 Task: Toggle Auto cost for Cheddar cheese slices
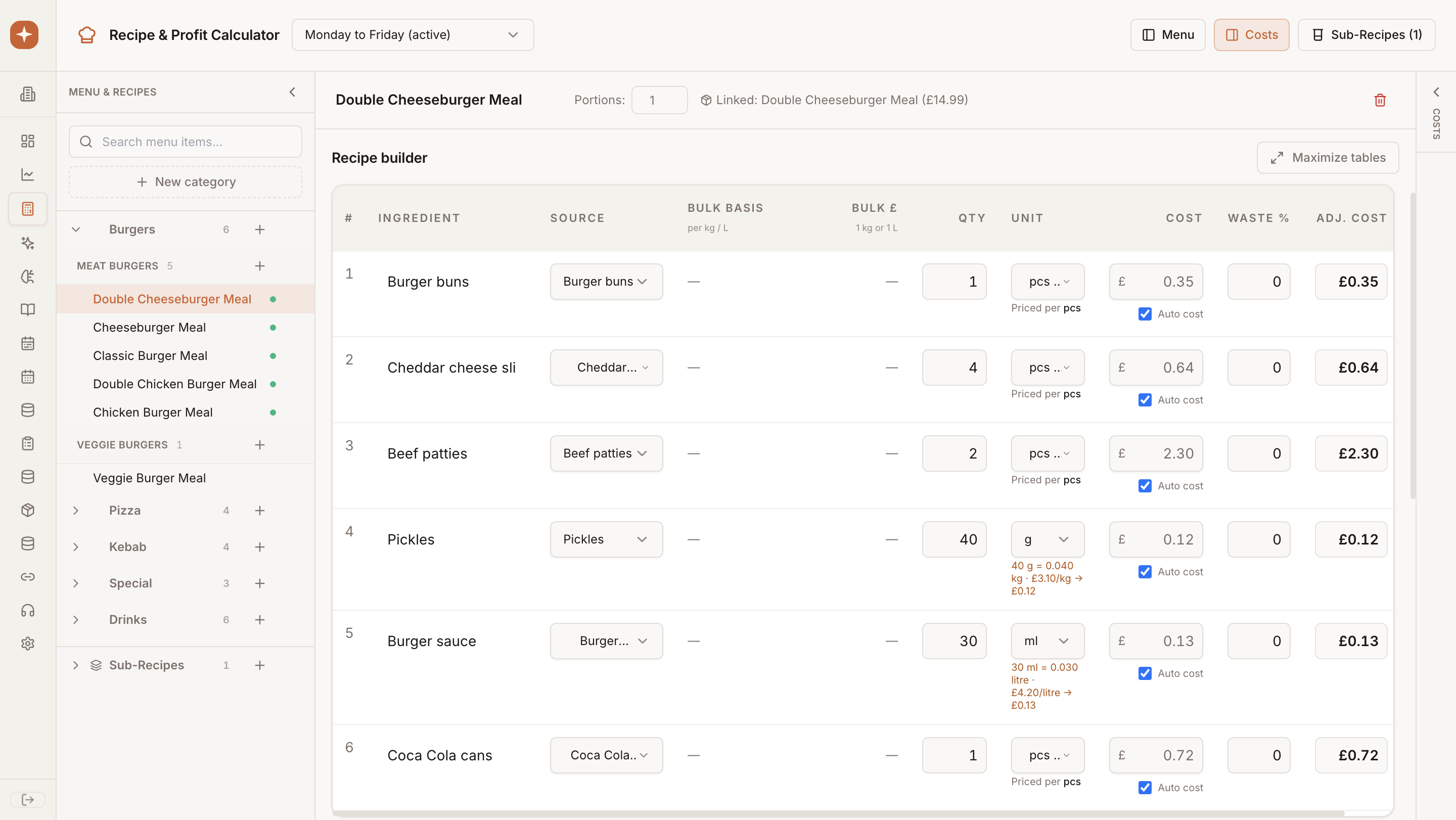pyautogui.click(x=1145, y=399)
